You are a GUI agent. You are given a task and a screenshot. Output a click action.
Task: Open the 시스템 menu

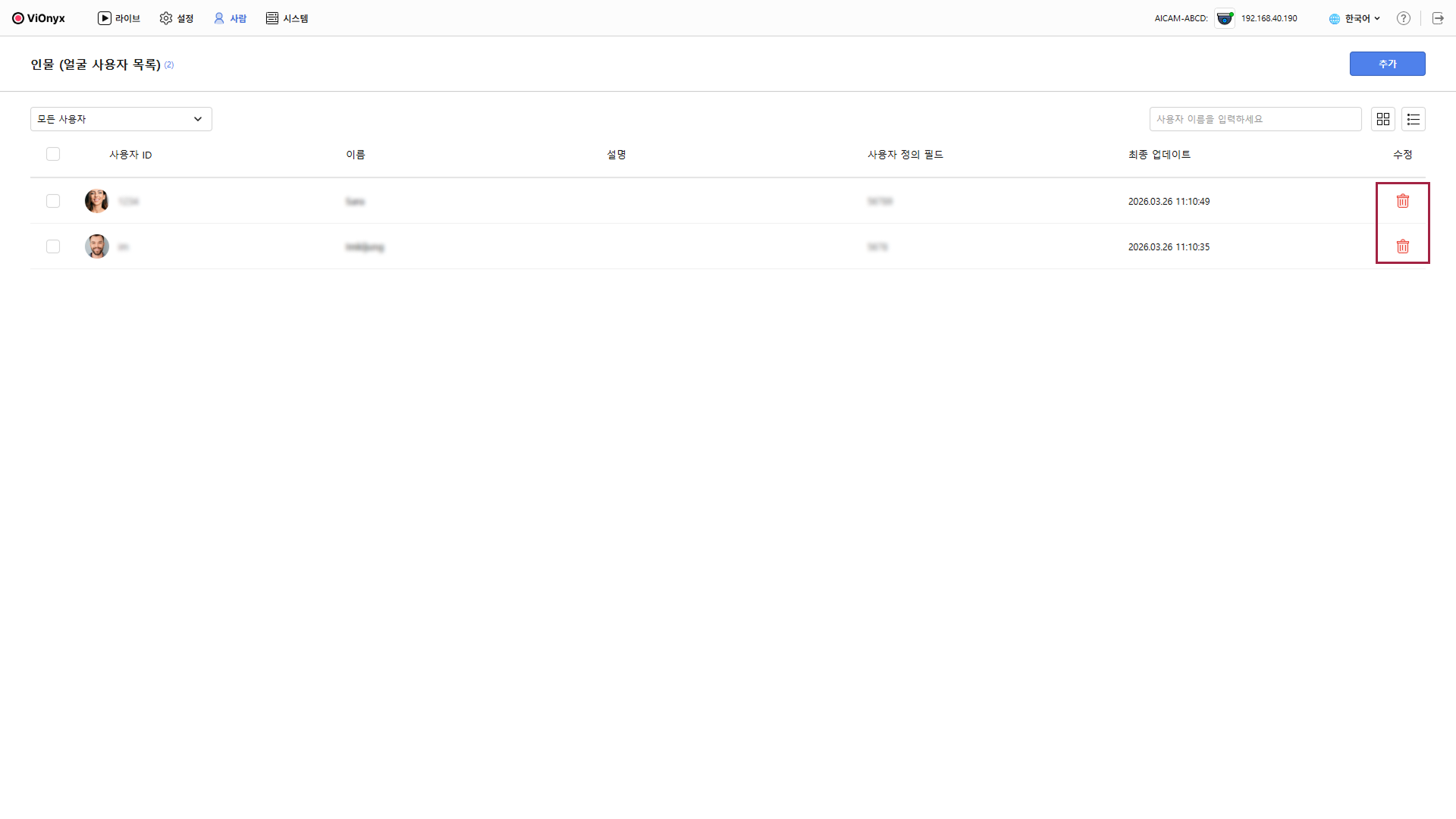pos(287,18)
